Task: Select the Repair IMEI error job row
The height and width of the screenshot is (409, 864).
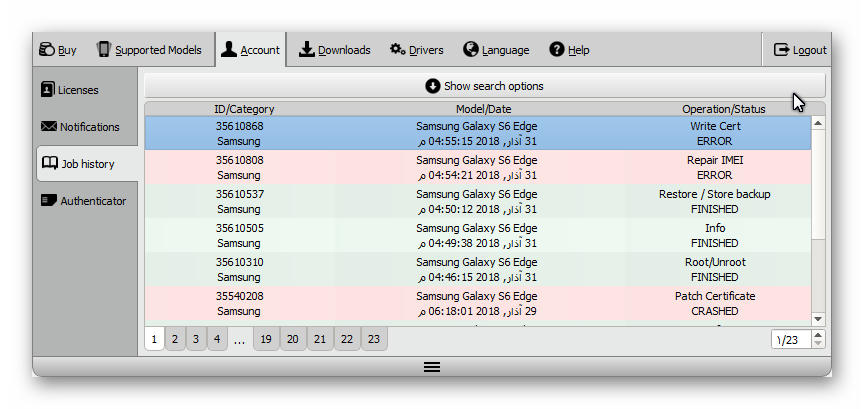Action: (477, 167)
